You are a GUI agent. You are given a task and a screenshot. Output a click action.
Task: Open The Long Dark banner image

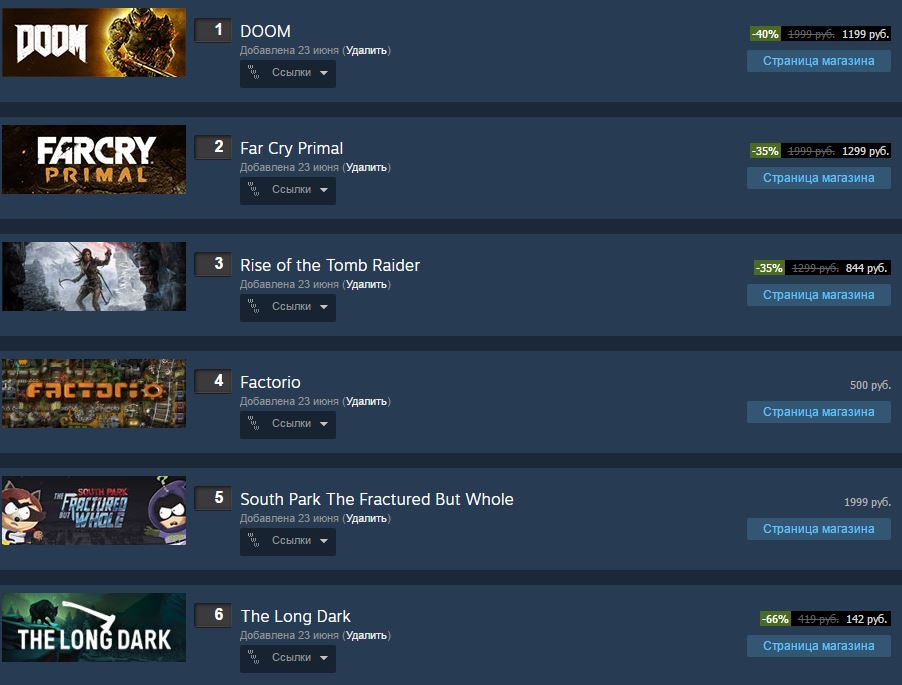click(x=94, y=627)
